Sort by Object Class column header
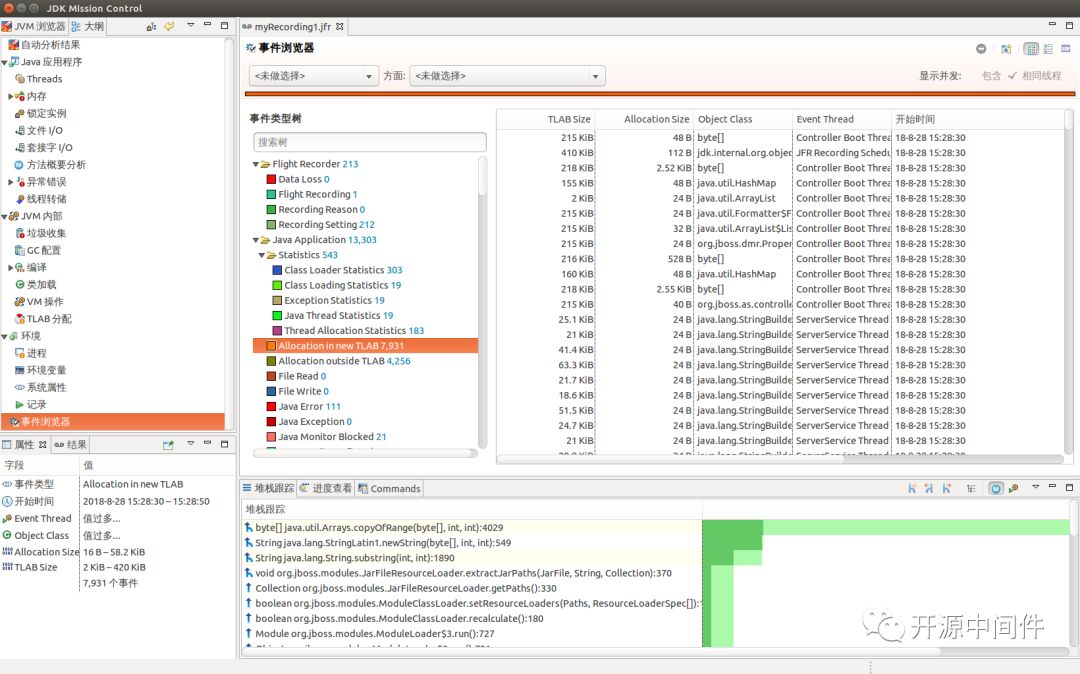The width and height of the screenshot is (1080, 674). tap(742, 119)
